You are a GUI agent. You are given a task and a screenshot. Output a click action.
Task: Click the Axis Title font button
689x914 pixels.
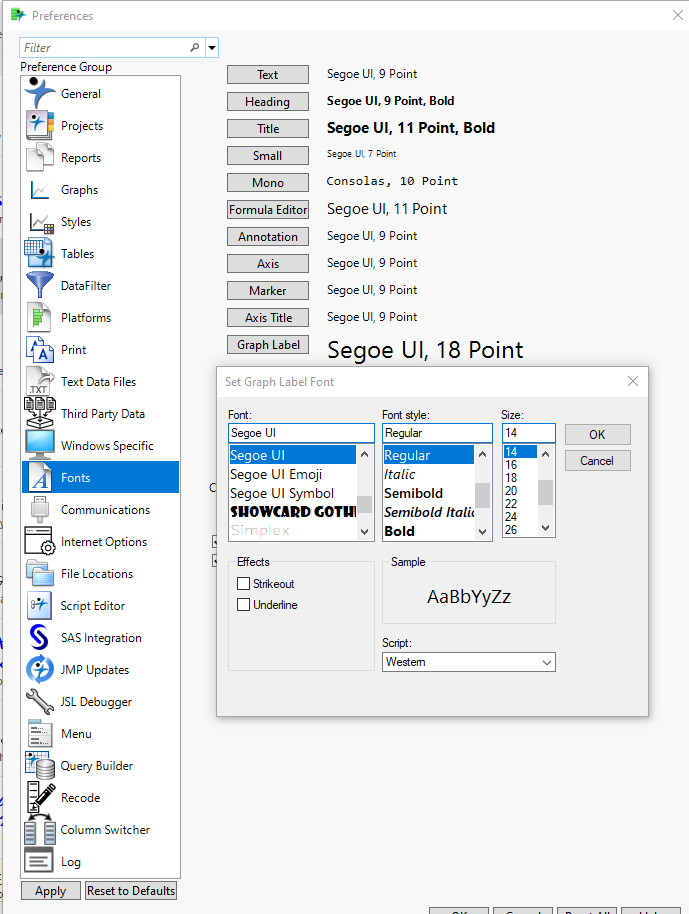268,318
